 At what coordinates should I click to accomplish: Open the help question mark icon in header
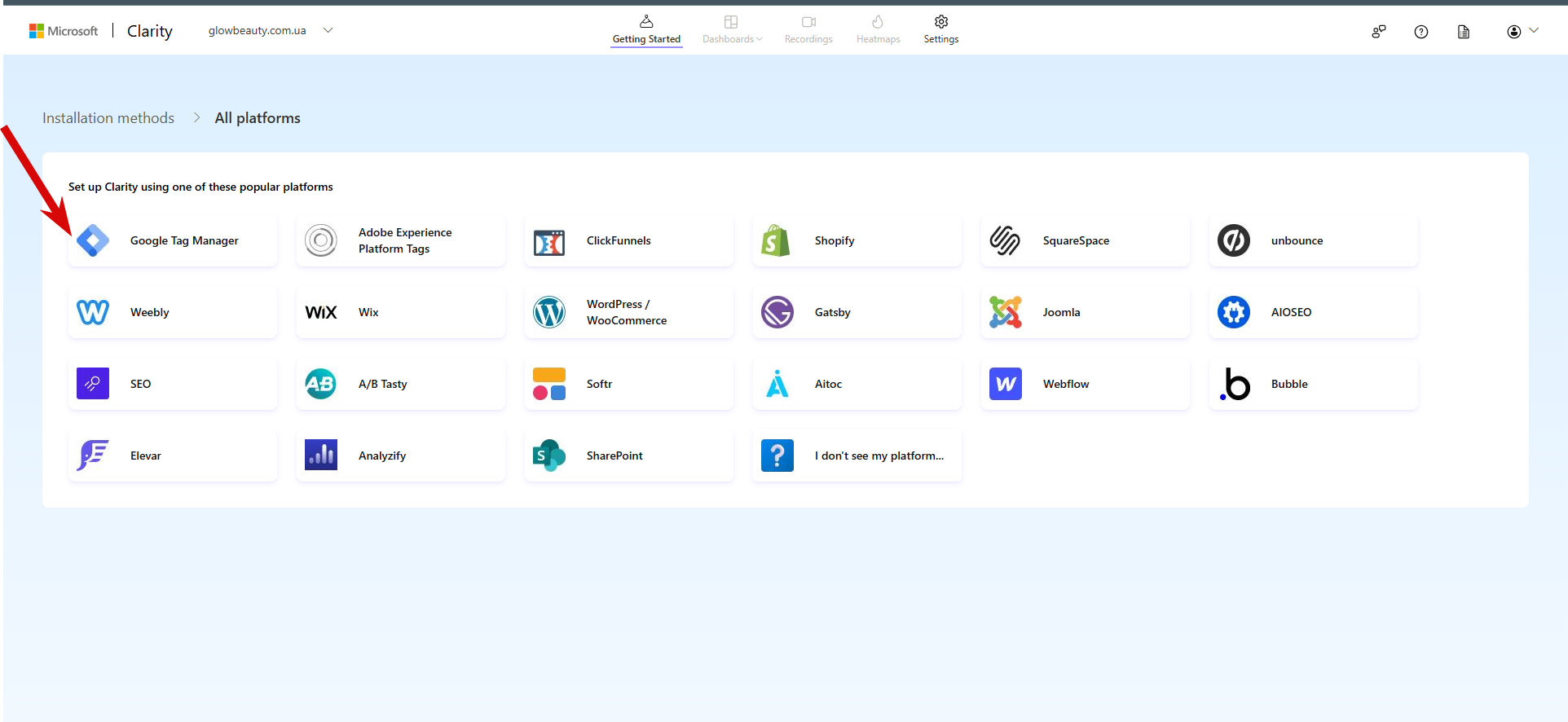tap(1421, 32)
